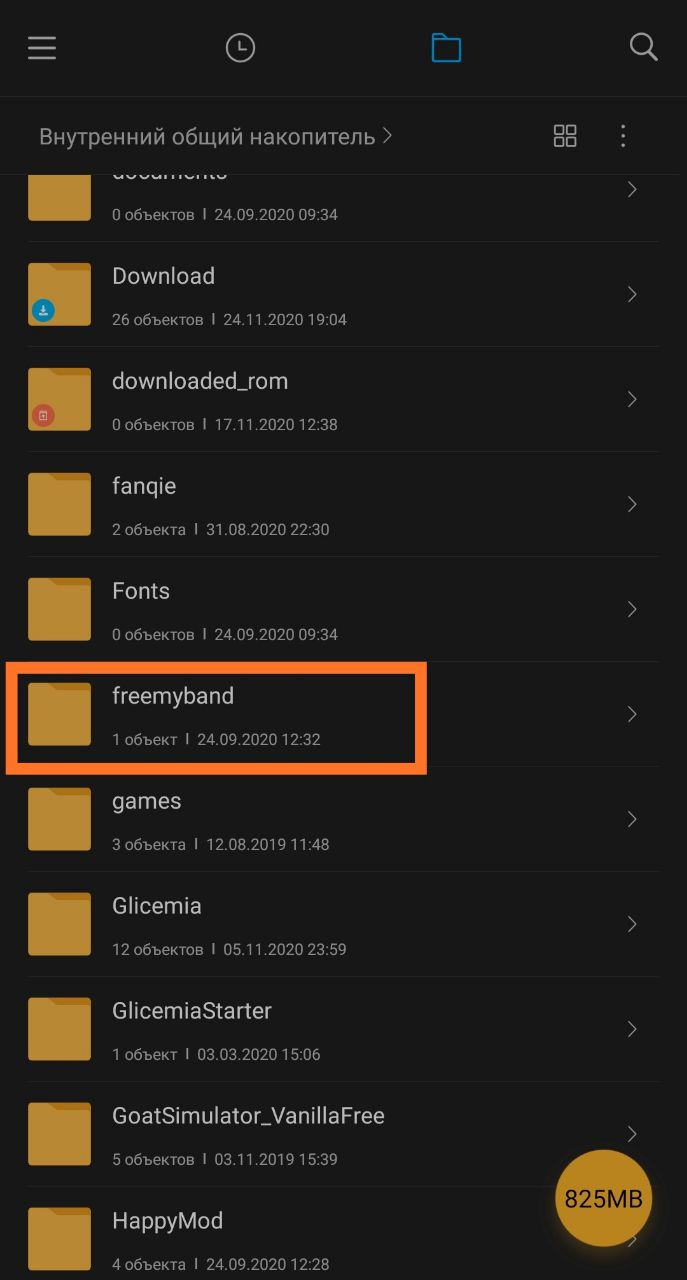687x1280 pixels.
Task: Open the downloaded_rom folder icon
Action: [59, 399]
